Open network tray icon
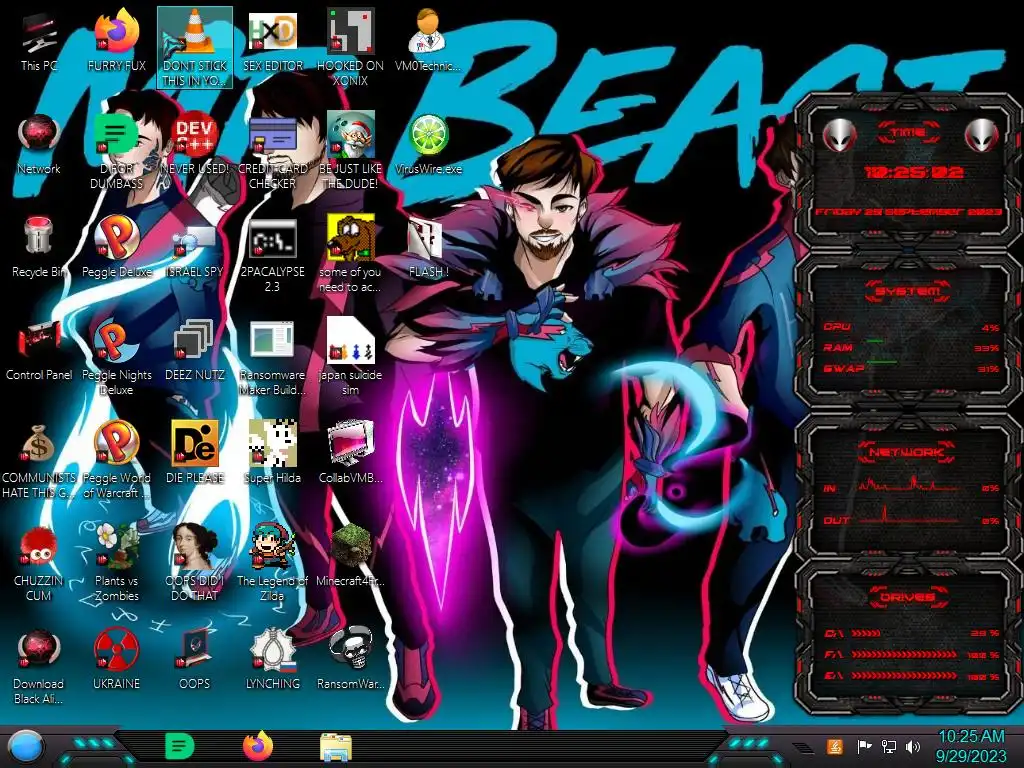The width and height of the screenshot is (1024, 768). 889,746
